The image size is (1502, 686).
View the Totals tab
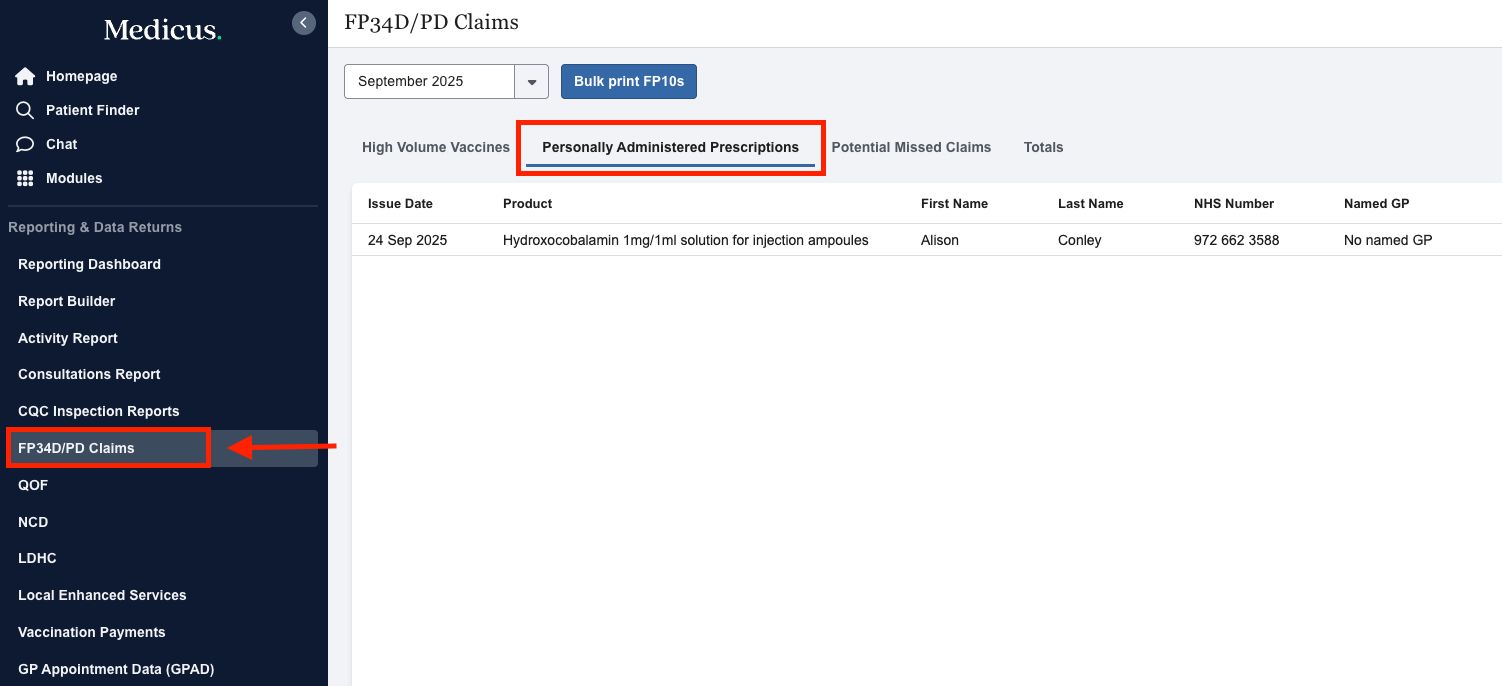1043,147
